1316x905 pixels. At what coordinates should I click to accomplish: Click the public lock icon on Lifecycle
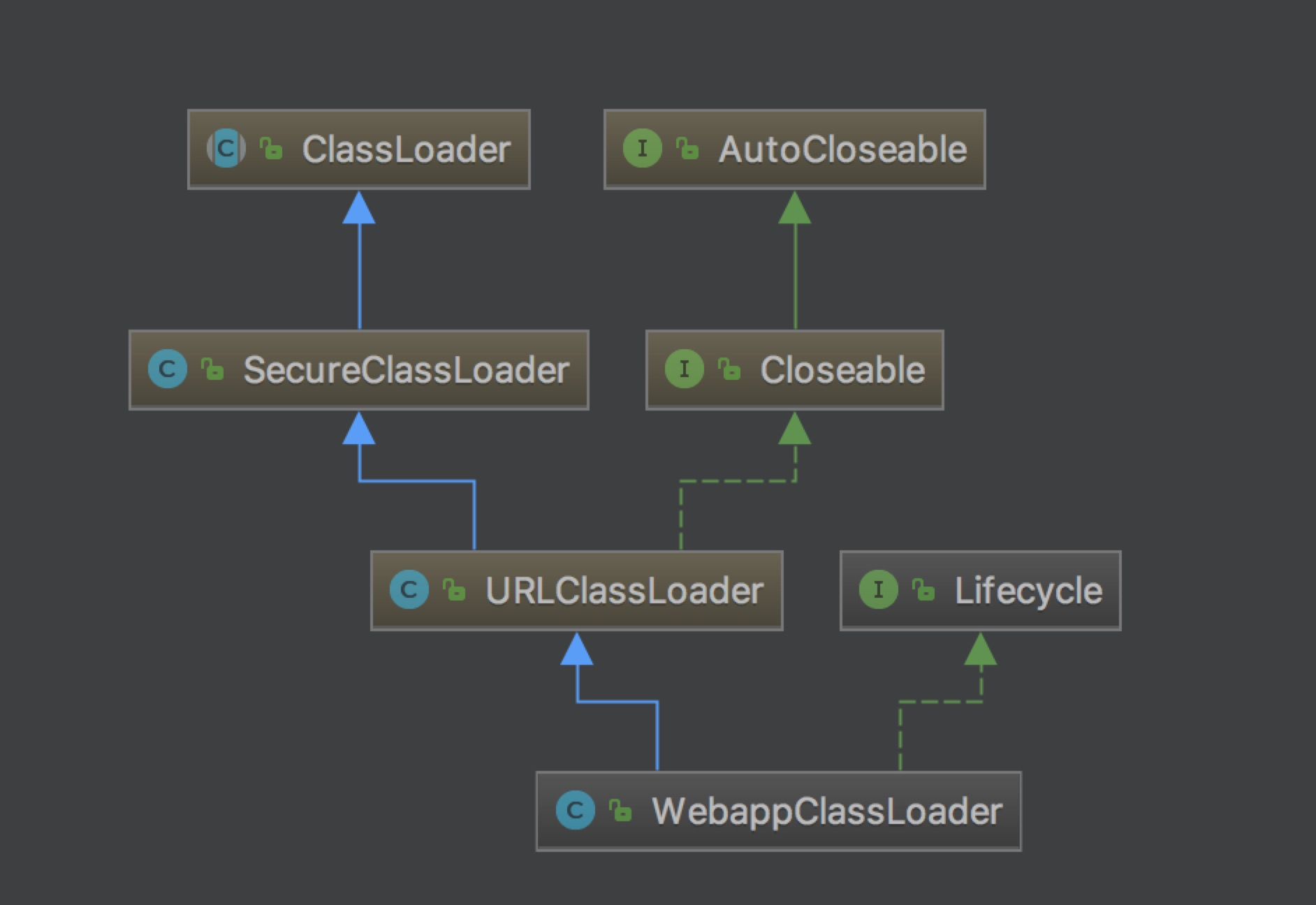point(923,590)
